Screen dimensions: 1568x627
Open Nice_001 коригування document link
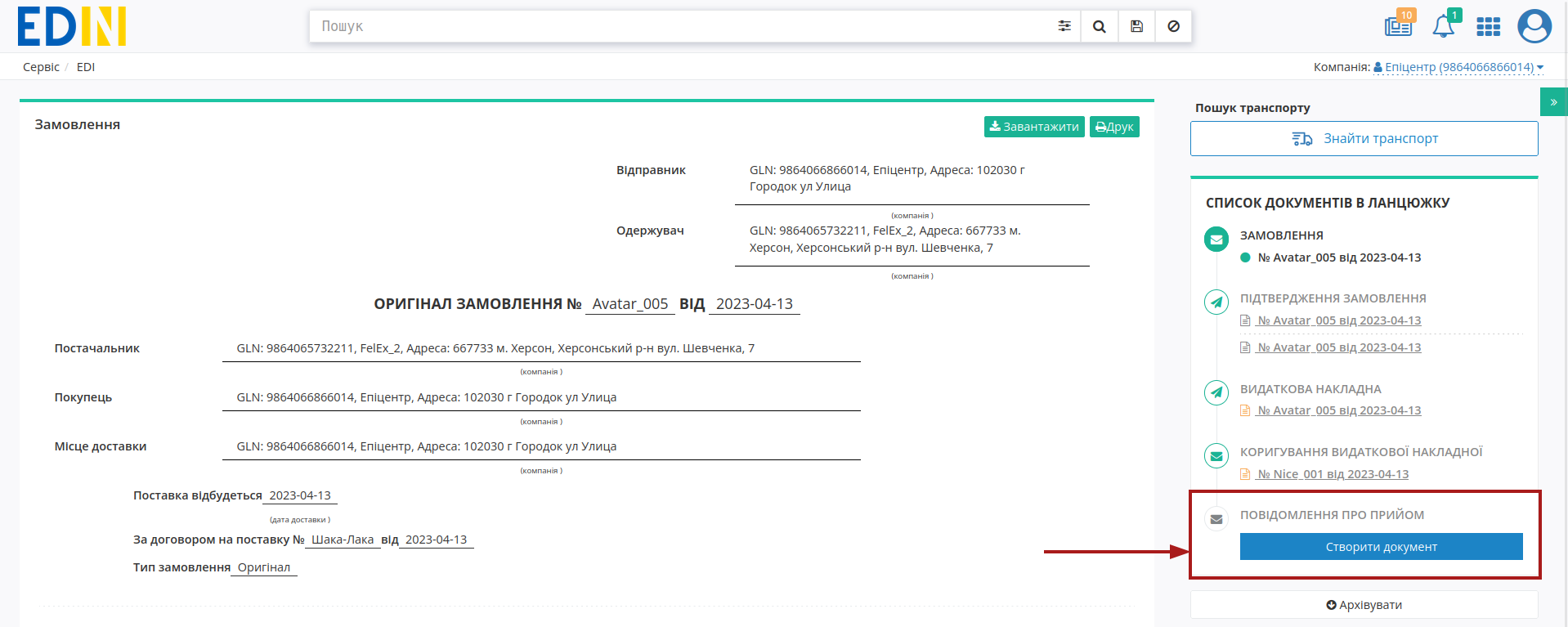point(1333,474)
